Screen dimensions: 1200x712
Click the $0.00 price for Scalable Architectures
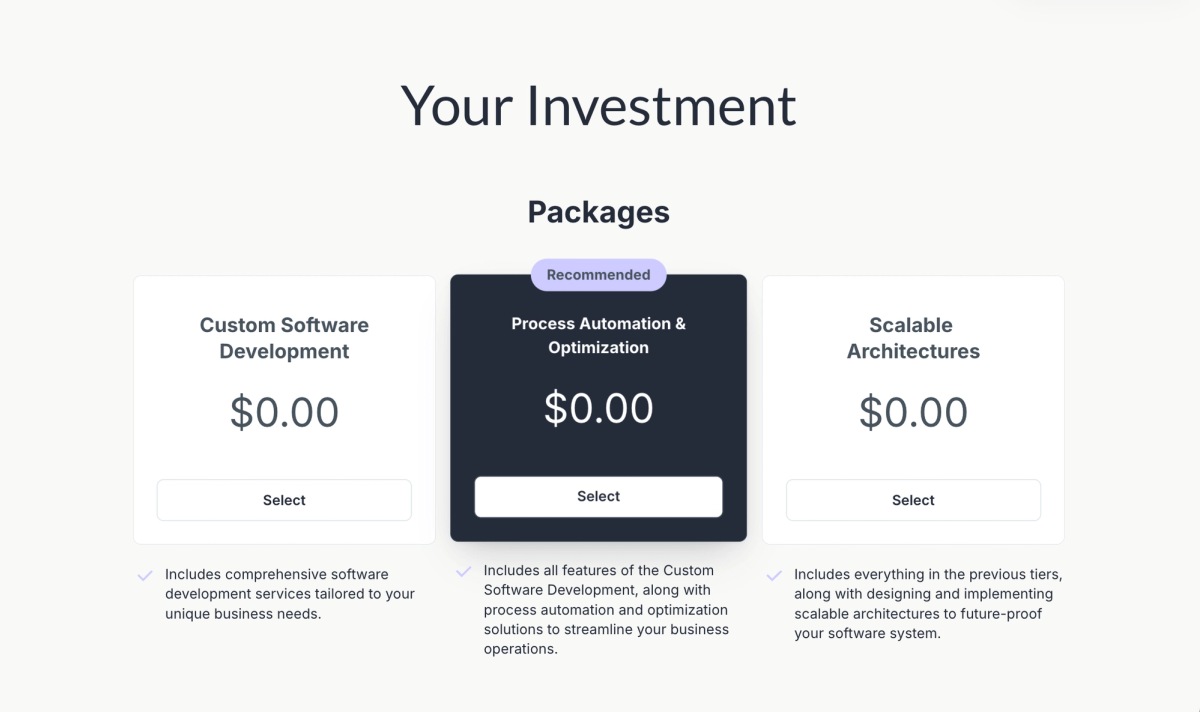[913, 412]
